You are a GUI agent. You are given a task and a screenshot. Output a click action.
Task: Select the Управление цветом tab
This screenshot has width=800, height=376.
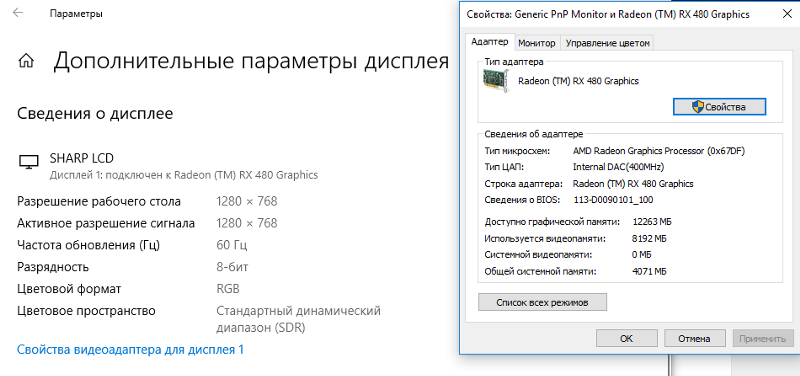pyautogui.click(x=608, y=43)
